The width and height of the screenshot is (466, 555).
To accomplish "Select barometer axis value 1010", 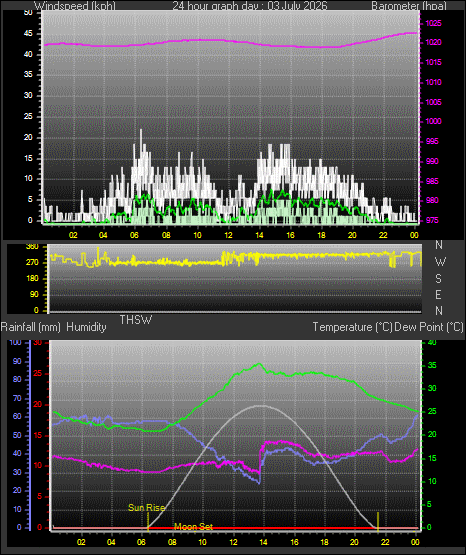I will tap(433, 82).
